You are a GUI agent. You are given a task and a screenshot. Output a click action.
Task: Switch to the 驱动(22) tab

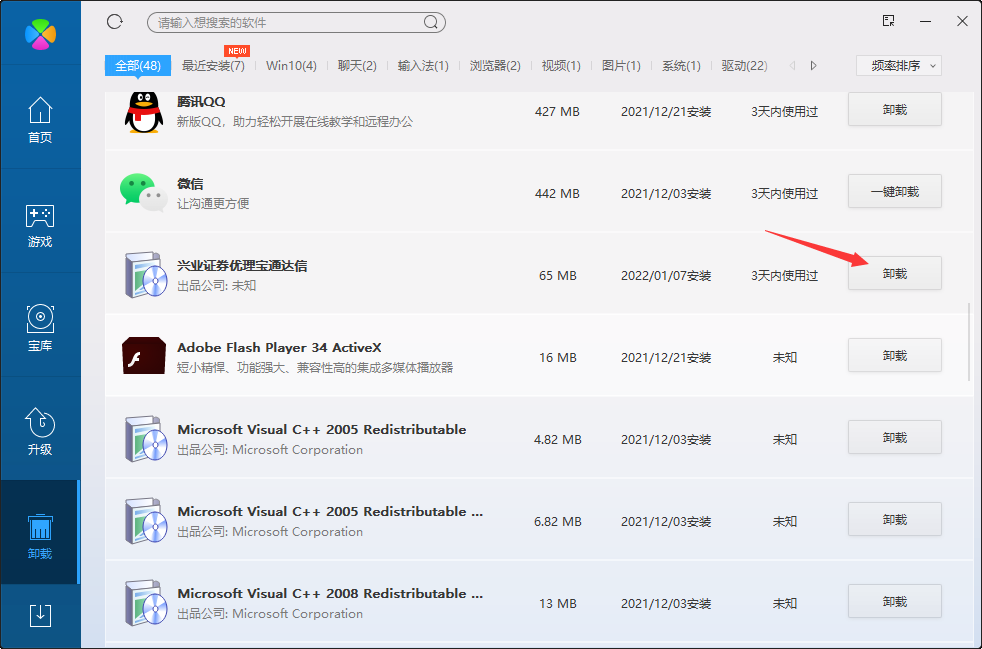[745, 66]
